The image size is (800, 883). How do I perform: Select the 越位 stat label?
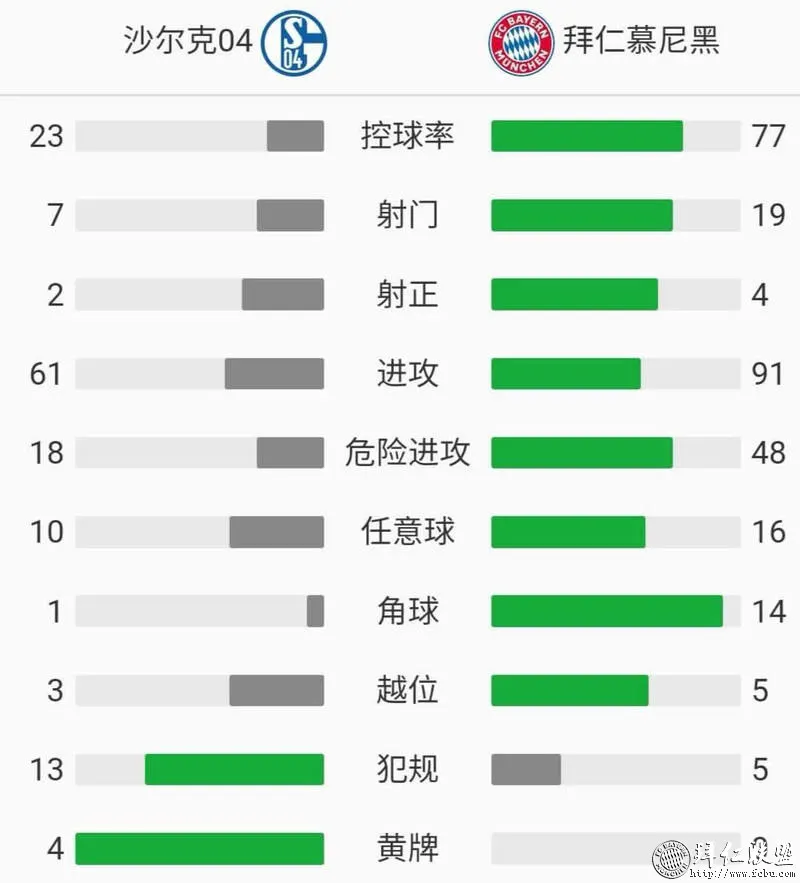coord(408,690)
